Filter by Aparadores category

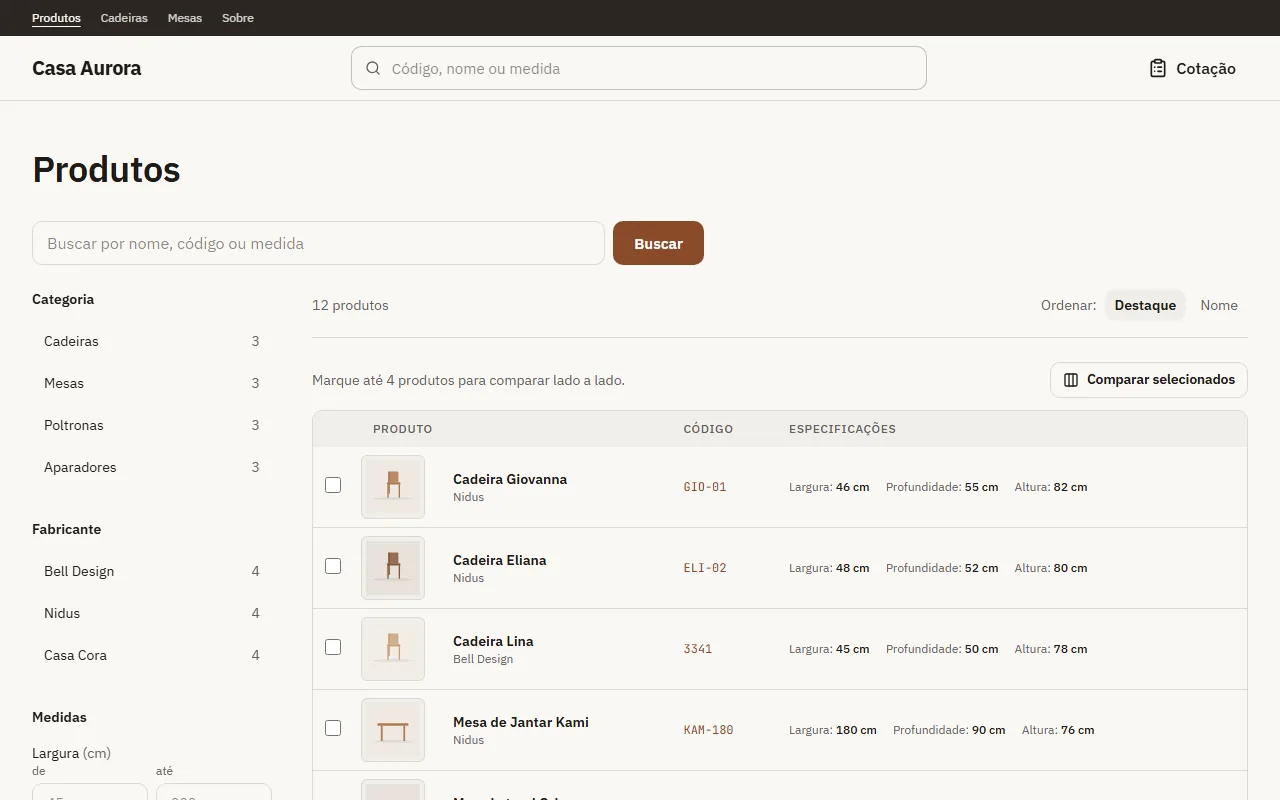click(x=152, y=467)
